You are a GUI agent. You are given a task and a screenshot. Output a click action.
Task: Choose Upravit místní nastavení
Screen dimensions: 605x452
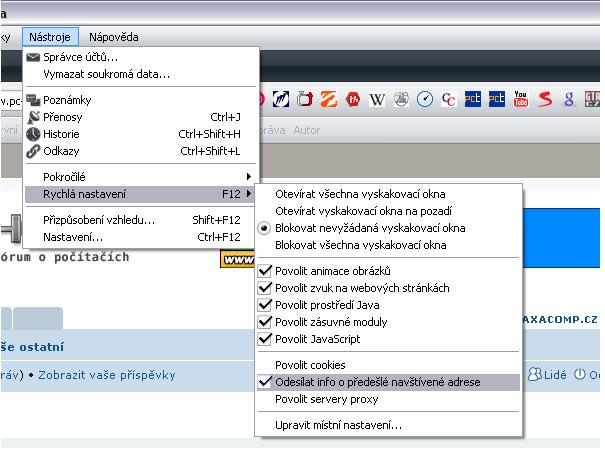tap(339, 425)
